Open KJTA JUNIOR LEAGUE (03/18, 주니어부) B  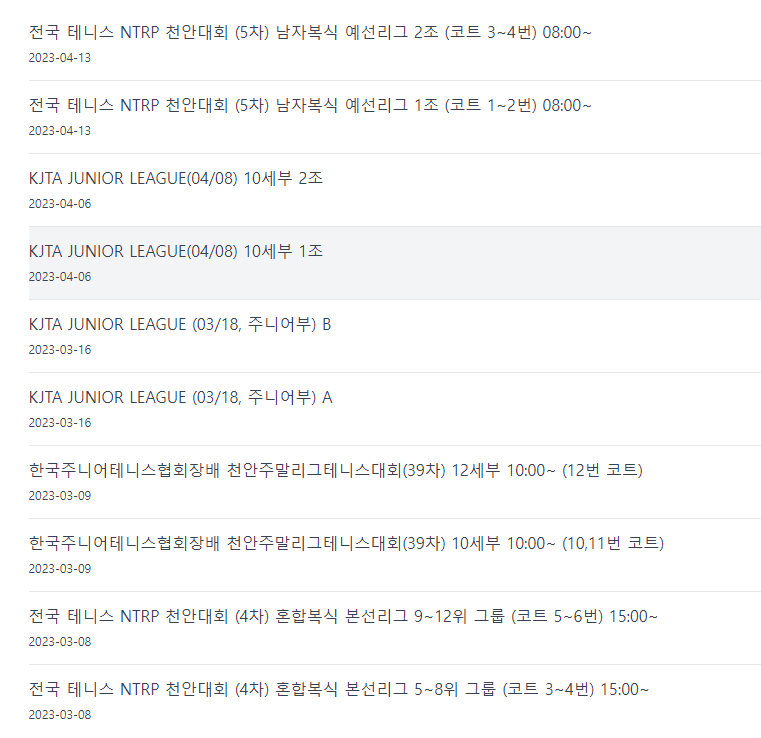tap(180, 324)
